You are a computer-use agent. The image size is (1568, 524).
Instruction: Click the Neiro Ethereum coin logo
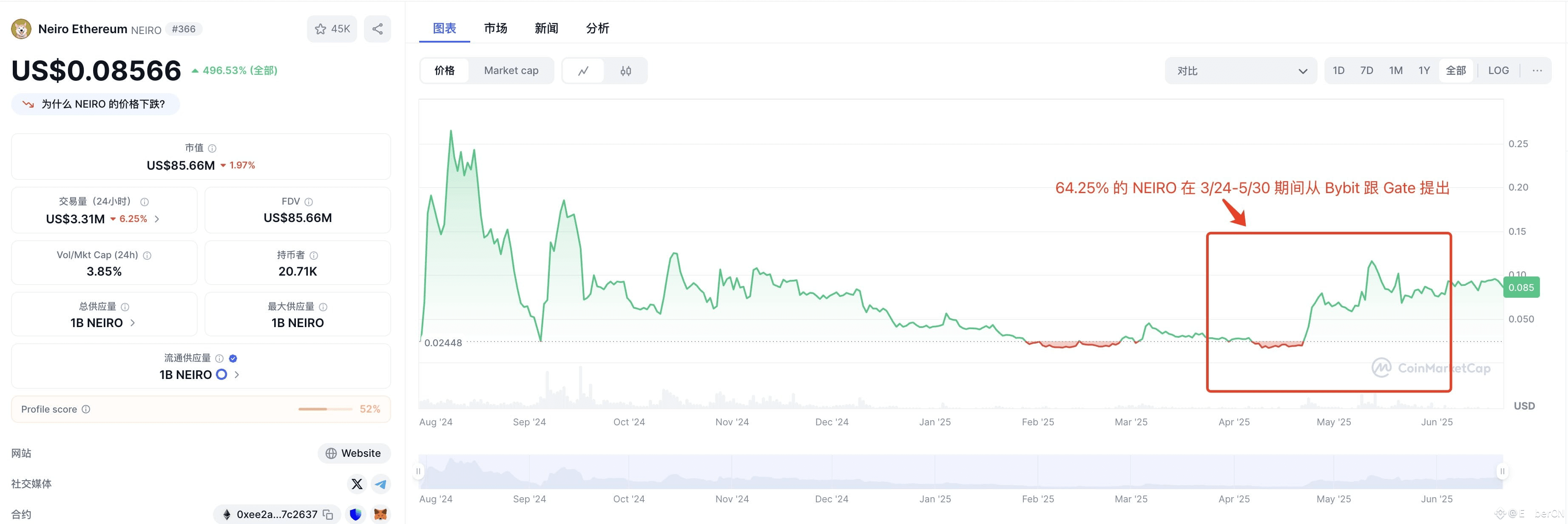coord(21,28)
